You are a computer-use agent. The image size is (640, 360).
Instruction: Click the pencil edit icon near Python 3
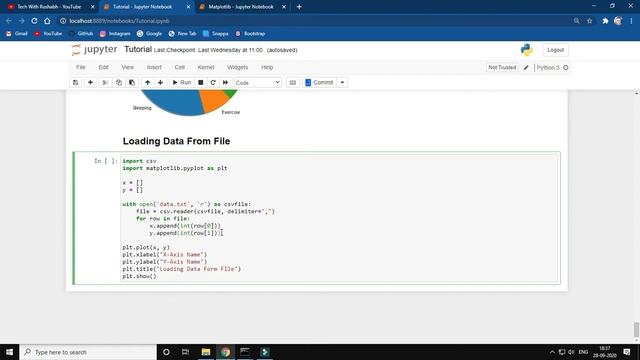(526, 68)
